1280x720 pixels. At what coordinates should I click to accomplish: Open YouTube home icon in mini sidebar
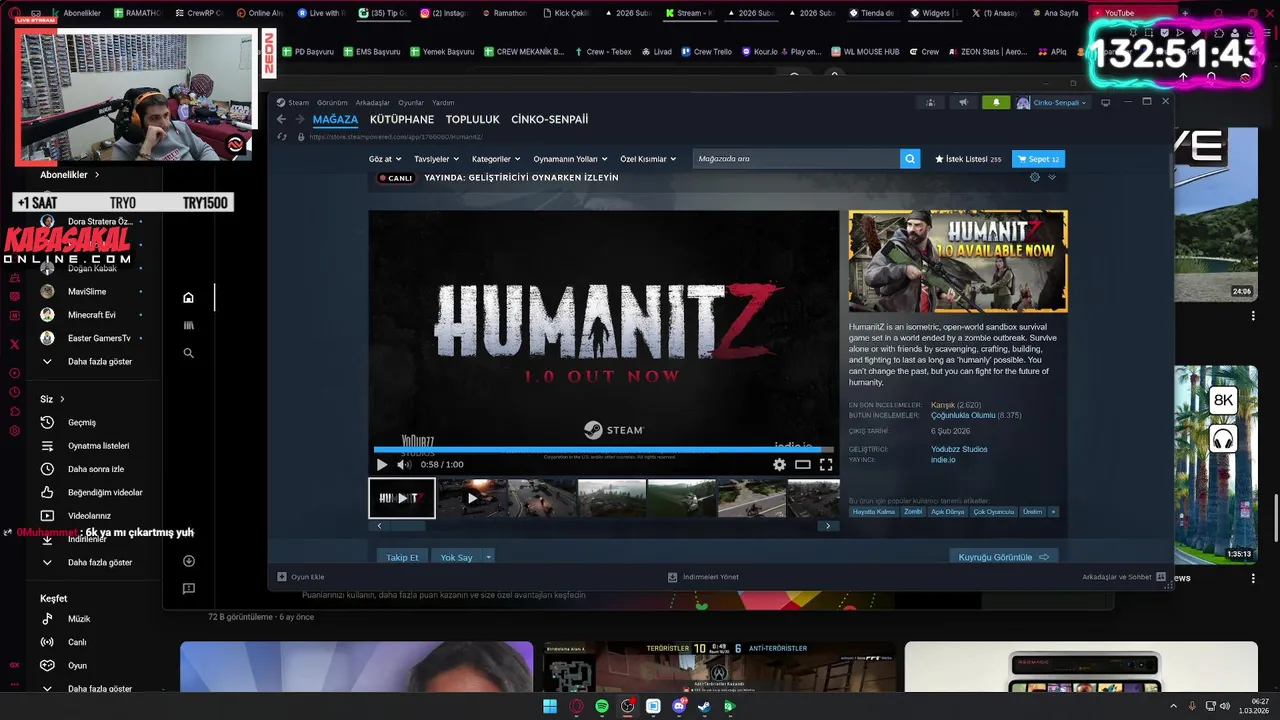point(188,297)
